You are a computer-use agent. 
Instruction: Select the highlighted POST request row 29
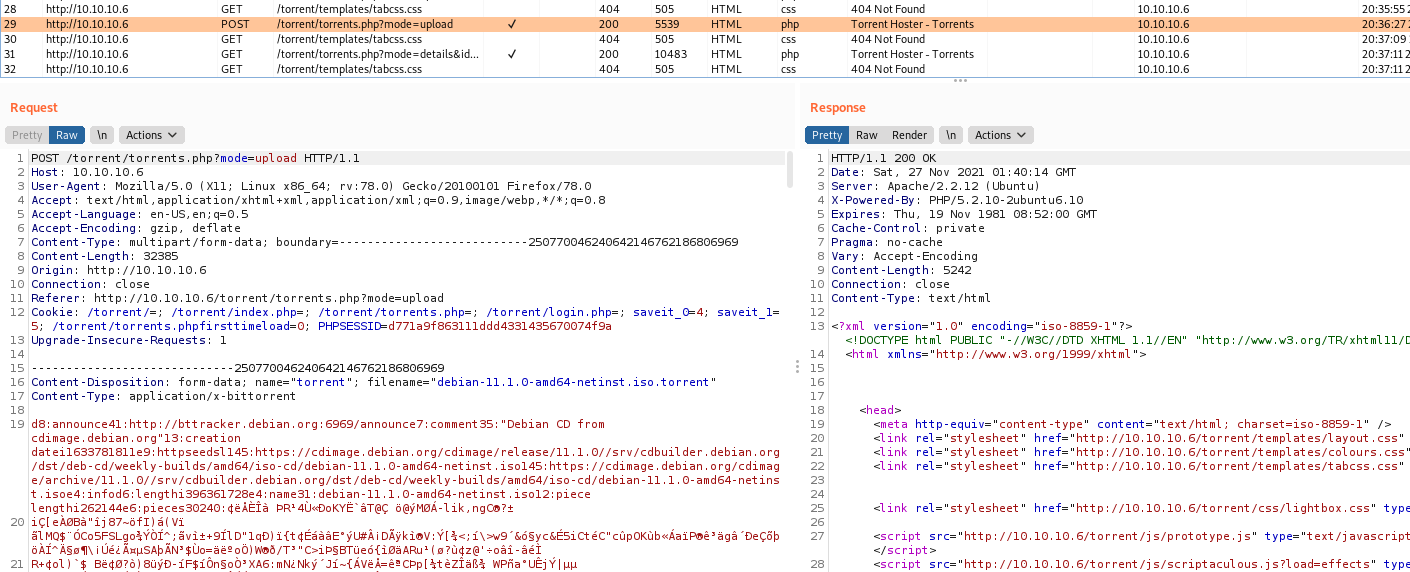[x=705, y=23]
